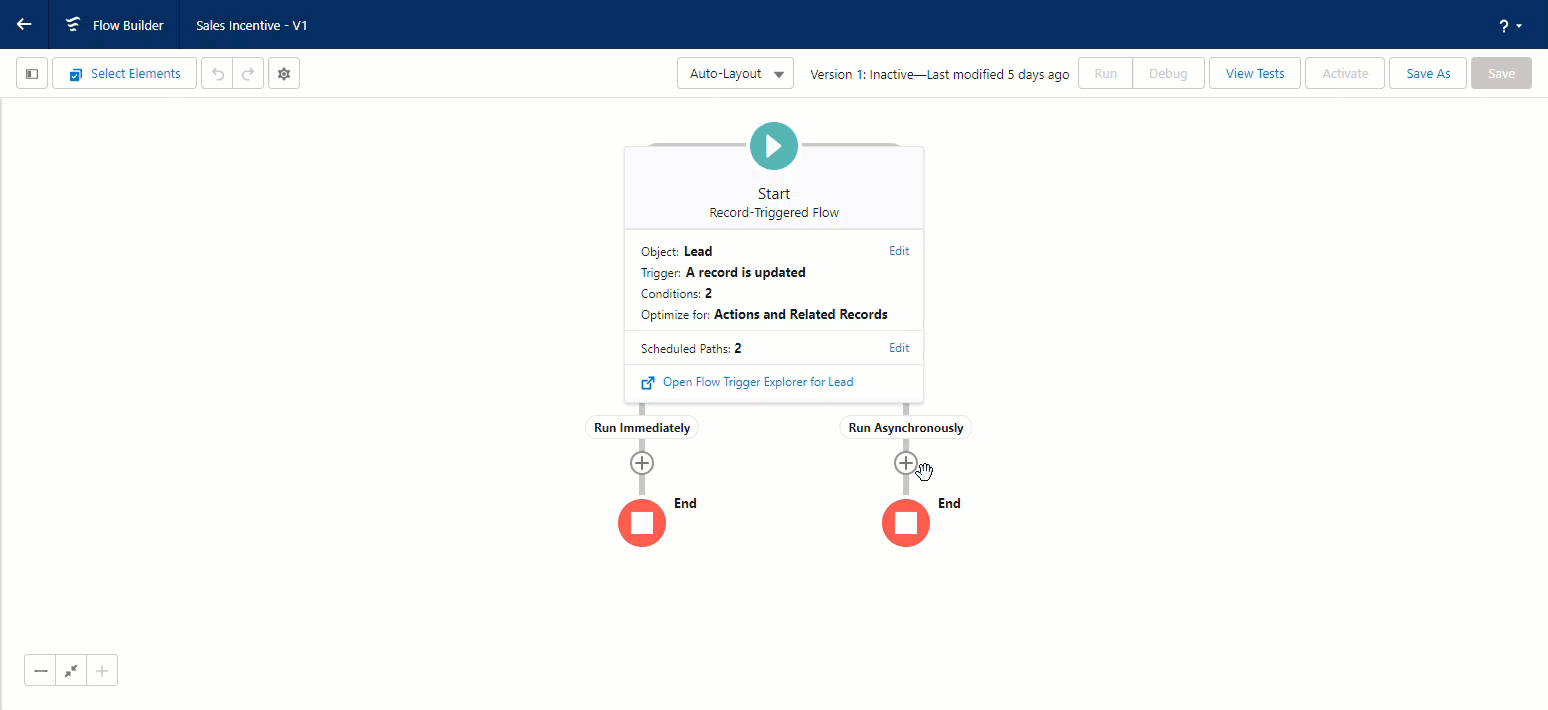Click the View Tests button
Image resolution: width=1548 pixels, height=710 pixels.
coord(1254,73)
